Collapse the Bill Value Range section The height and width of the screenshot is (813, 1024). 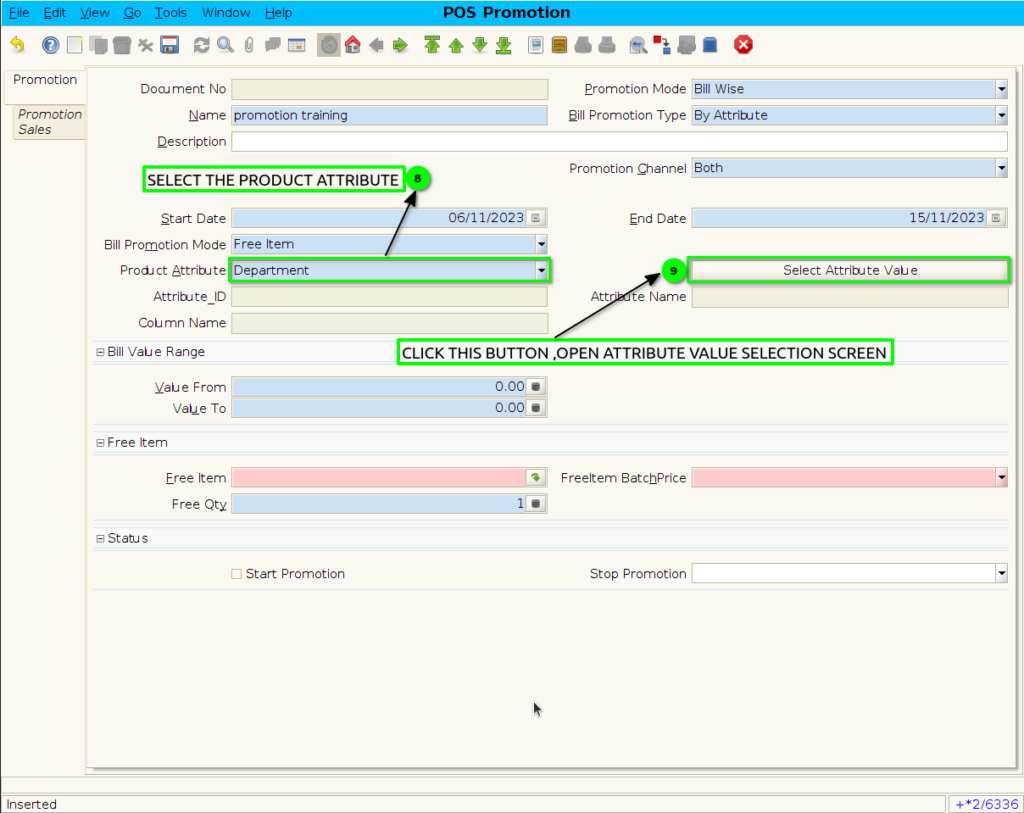pos(100,352)
